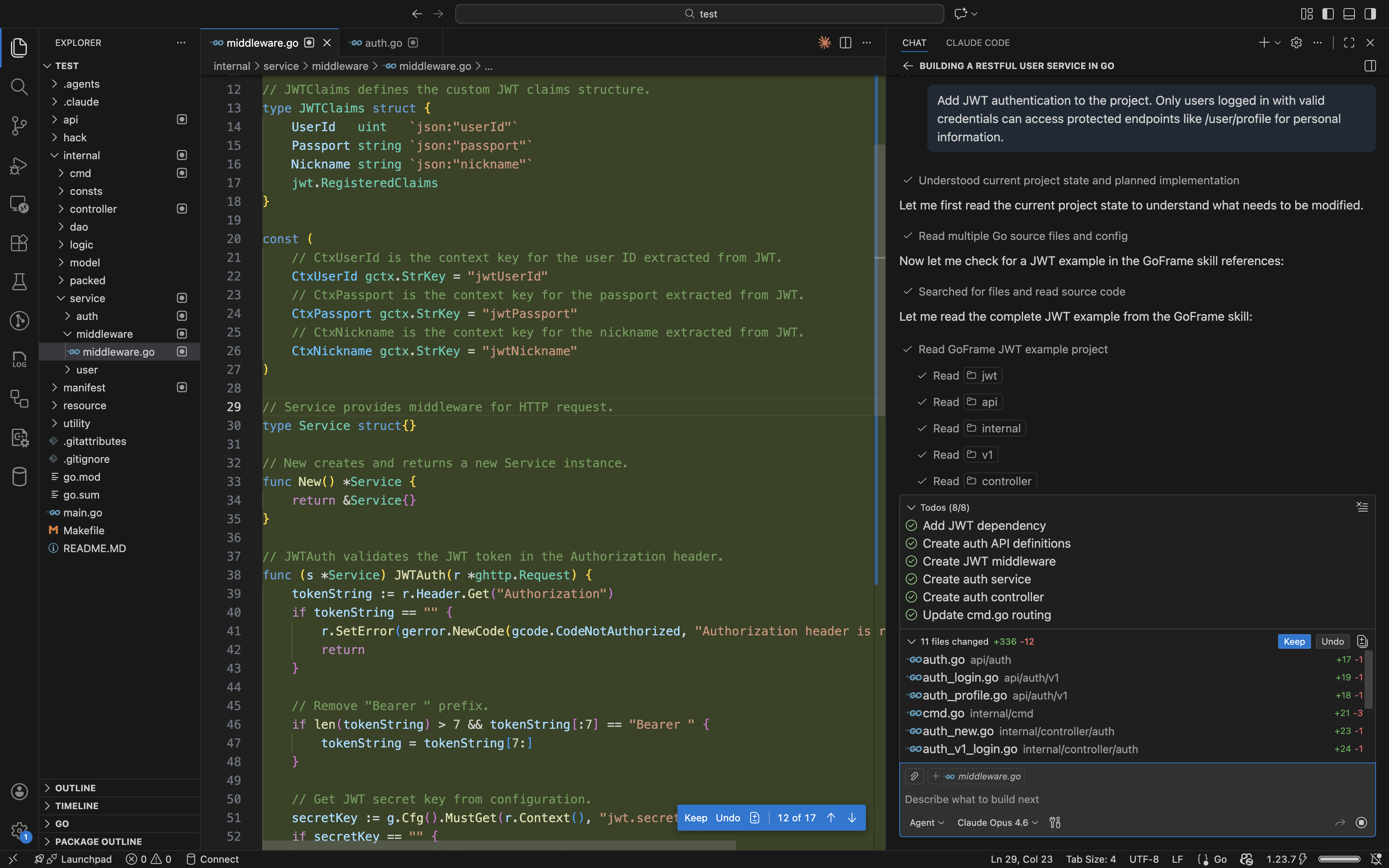Navigate forward arrow in title bar
The image size is (1389, 868).
(x=438, y=14)
